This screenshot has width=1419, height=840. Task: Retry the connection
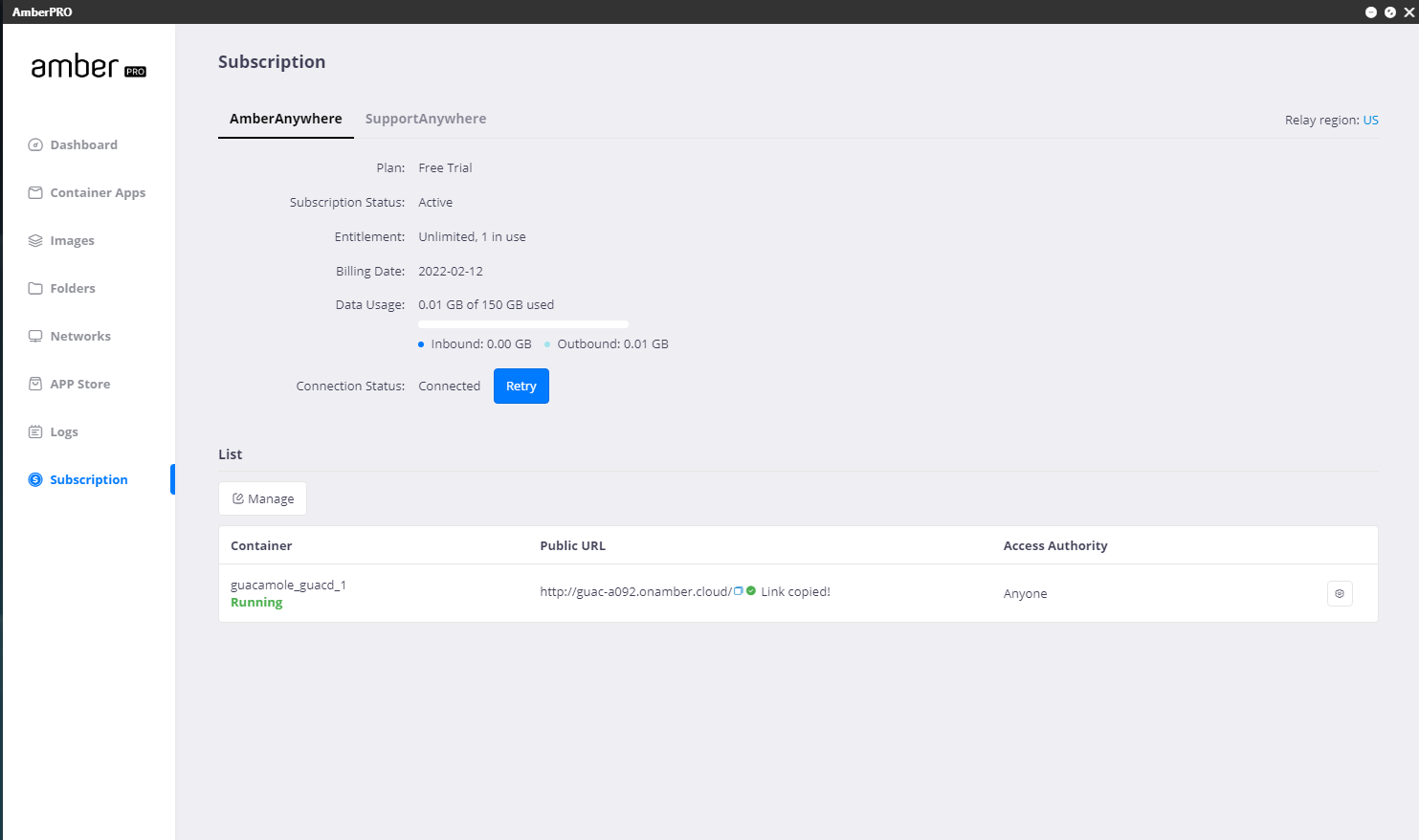pyautogui.click(x=521, y=387)
